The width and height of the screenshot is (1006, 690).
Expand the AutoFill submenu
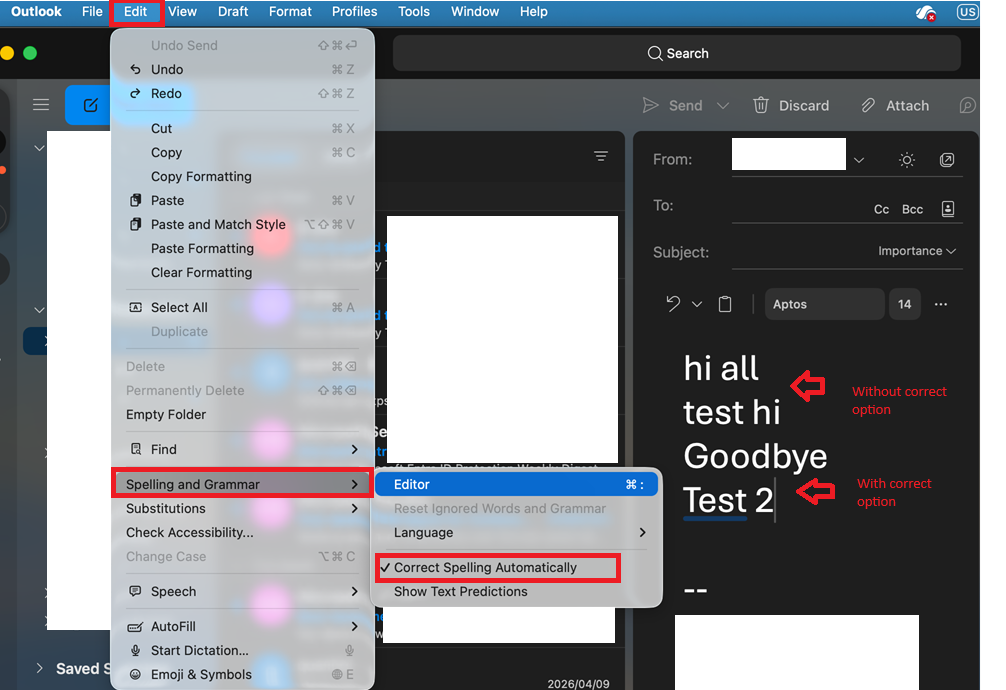pyautogui.click(x=242, y=626)
